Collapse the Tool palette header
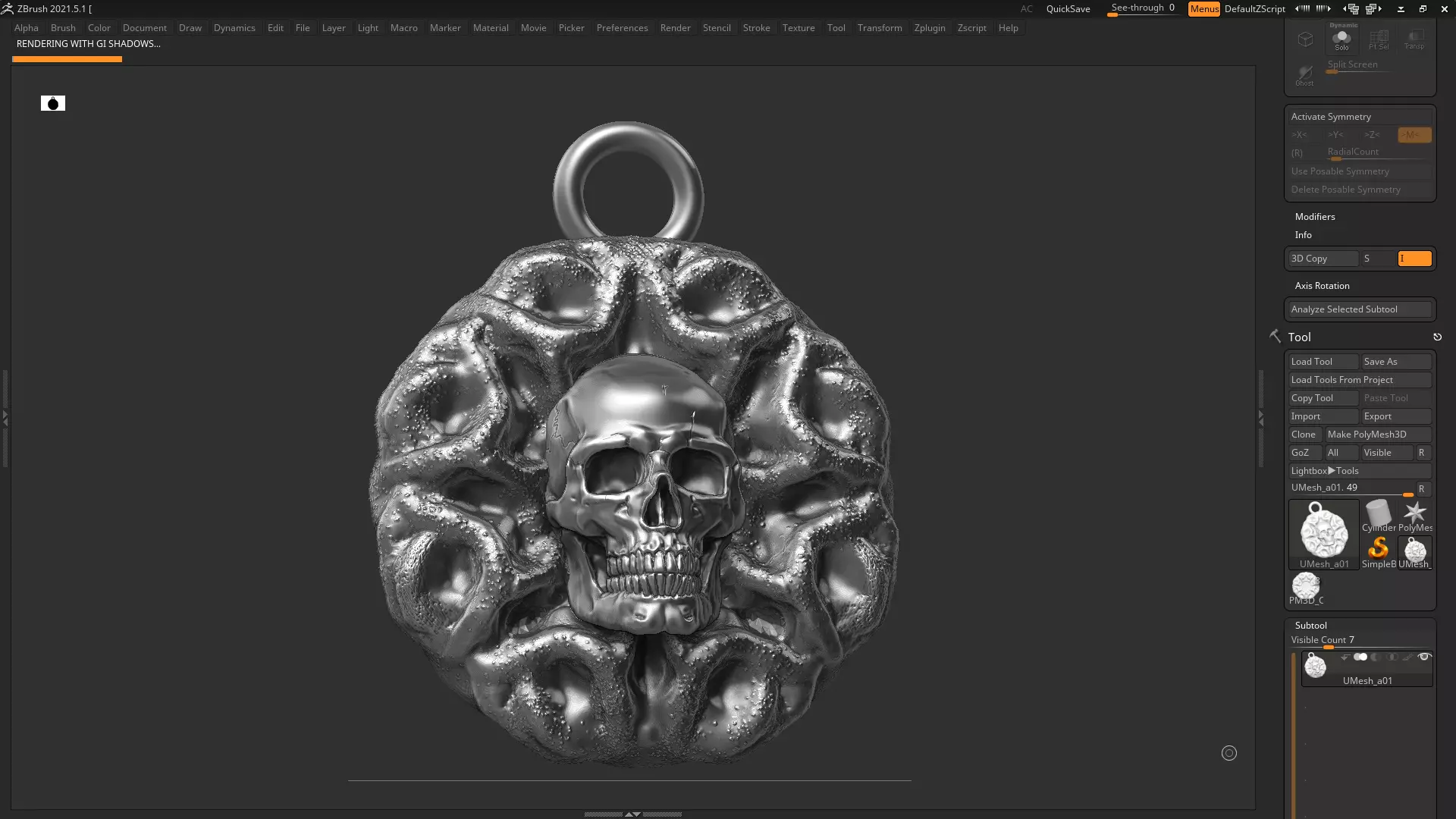The height and width of the screenshot is (819, 1456). [1299, 337]
